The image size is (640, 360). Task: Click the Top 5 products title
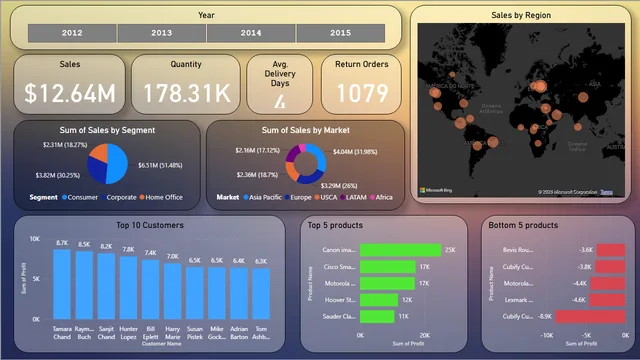point(335,225)
